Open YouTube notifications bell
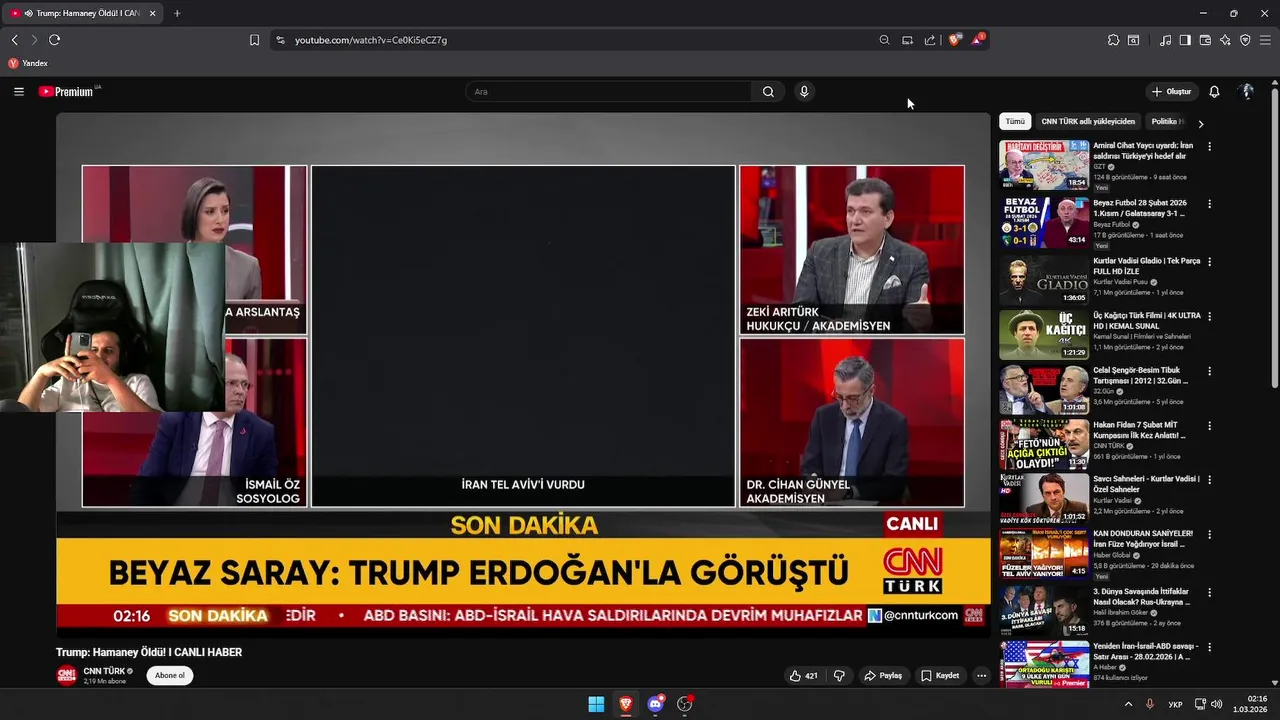The image size is (1280, 720). tap(1214, 91)
